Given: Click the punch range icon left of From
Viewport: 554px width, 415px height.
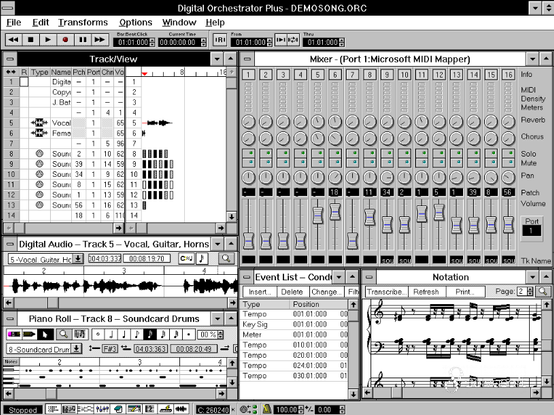Looking at the screenshot, I should click(220, 40).
